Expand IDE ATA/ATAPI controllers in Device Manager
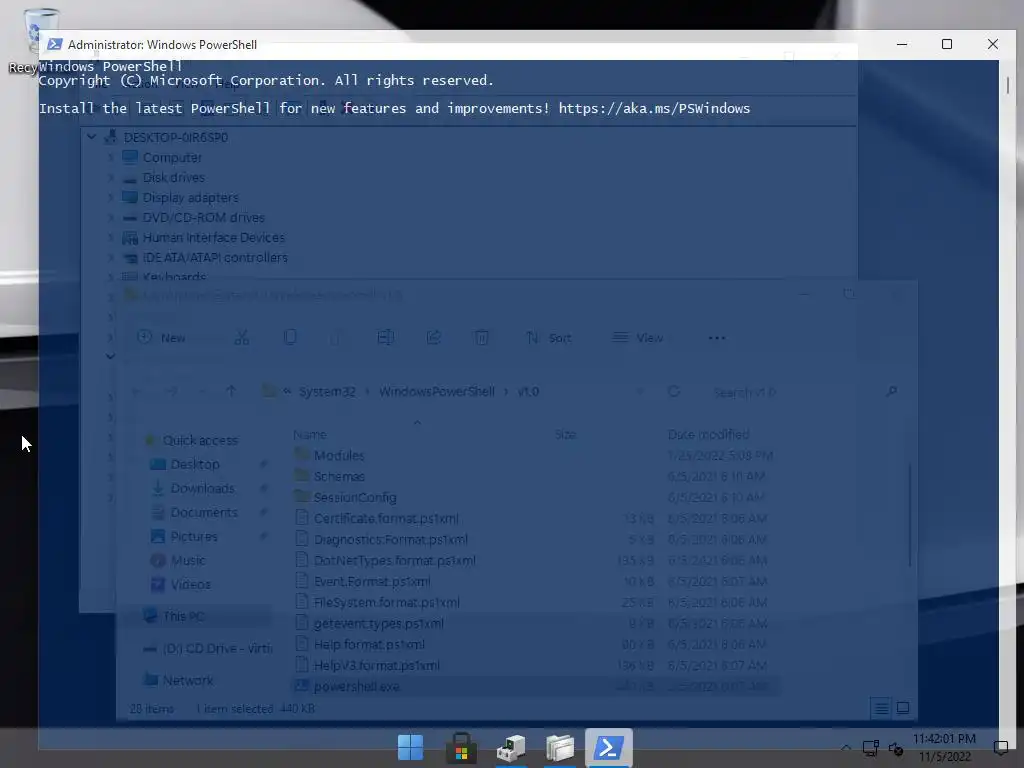This screenshot has width=1024, height=768. [110, 257]
